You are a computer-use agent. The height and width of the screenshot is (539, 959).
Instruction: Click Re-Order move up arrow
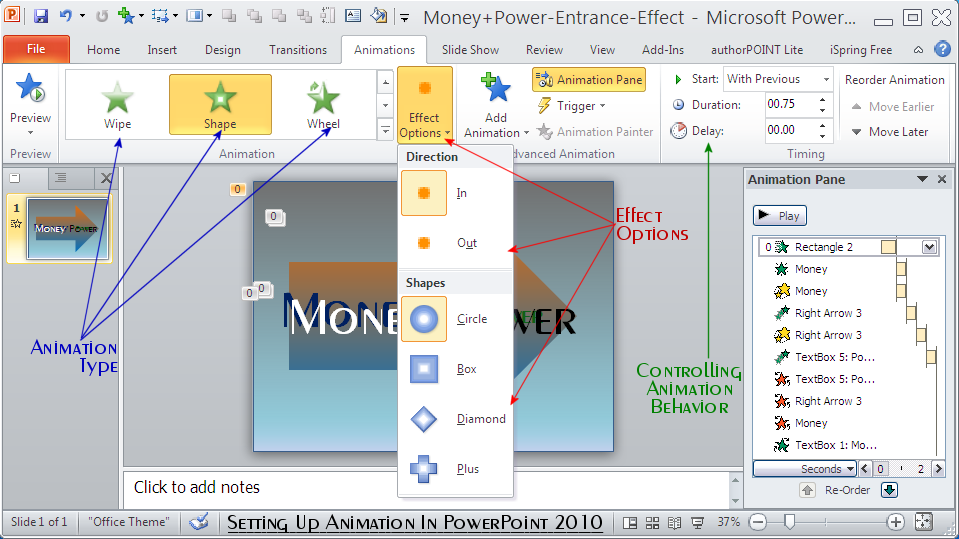click(807, 490)
